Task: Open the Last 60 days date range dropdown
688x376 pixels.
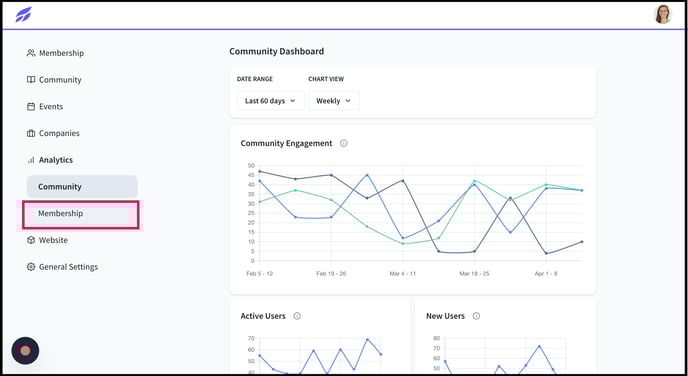Action: (x=270, y=101)
